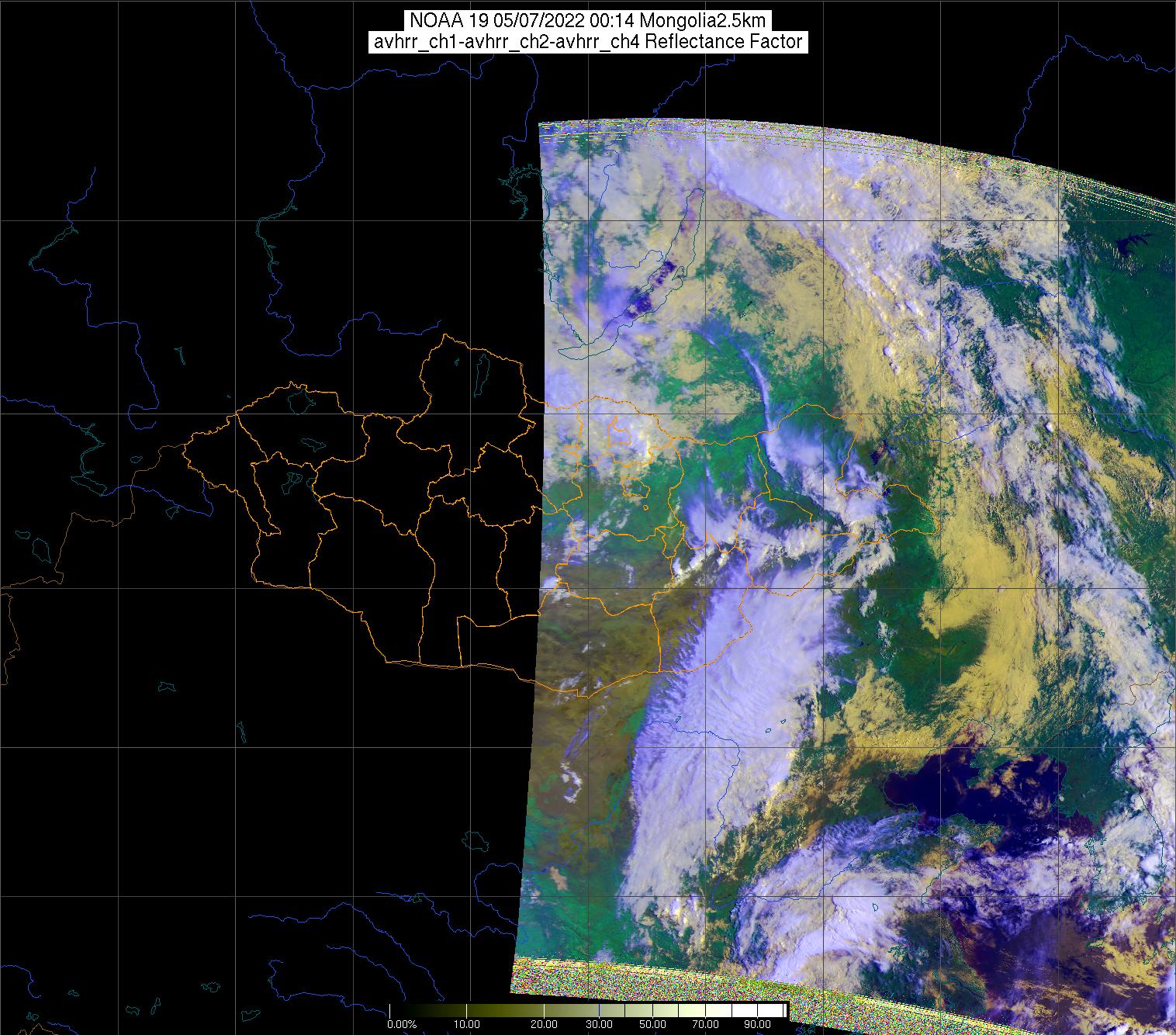Click the "10.00" colorbar label

[x=465, y=1026]
